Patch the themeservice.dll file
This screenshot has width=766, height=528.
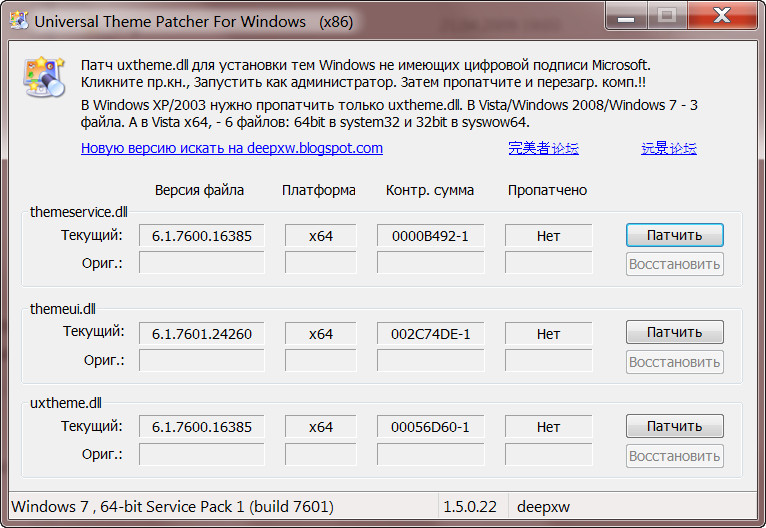675,235
